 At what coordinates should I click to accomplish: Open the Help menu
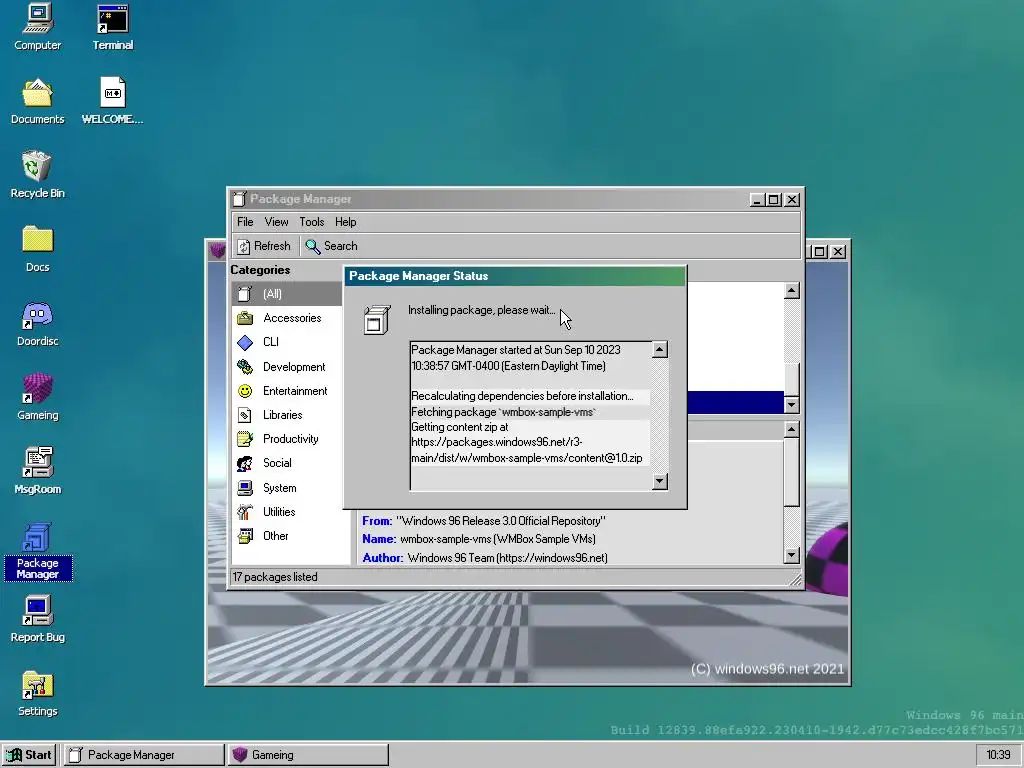pos(345,222)
